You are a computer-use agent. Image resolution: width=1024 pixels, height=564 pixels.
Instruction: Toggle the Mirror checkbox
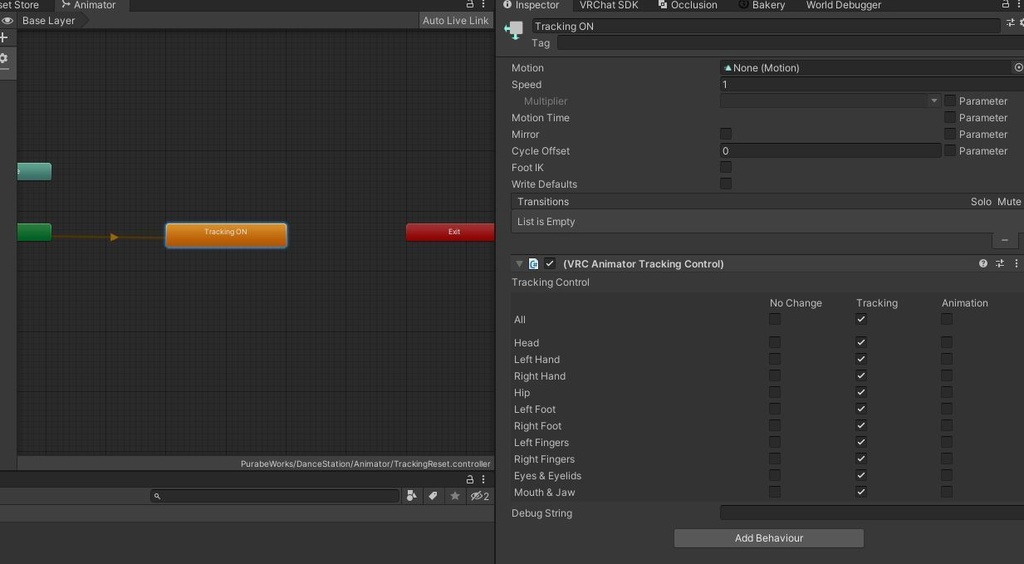(x=726, y=134)
